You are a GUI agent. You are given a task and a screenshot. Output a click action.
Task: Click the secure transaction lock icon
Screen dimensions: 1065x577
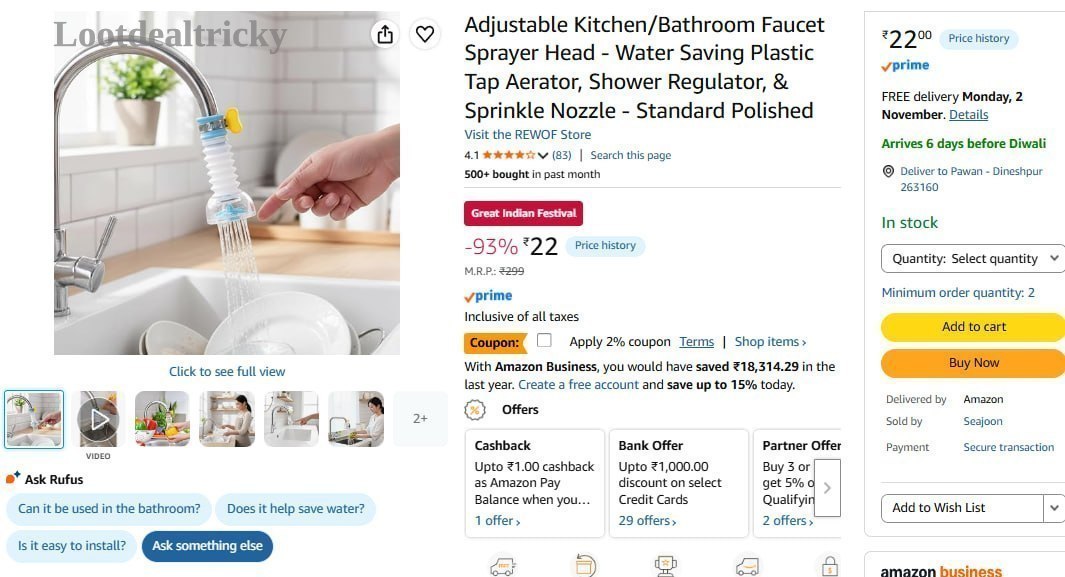(x=830, y=565)
